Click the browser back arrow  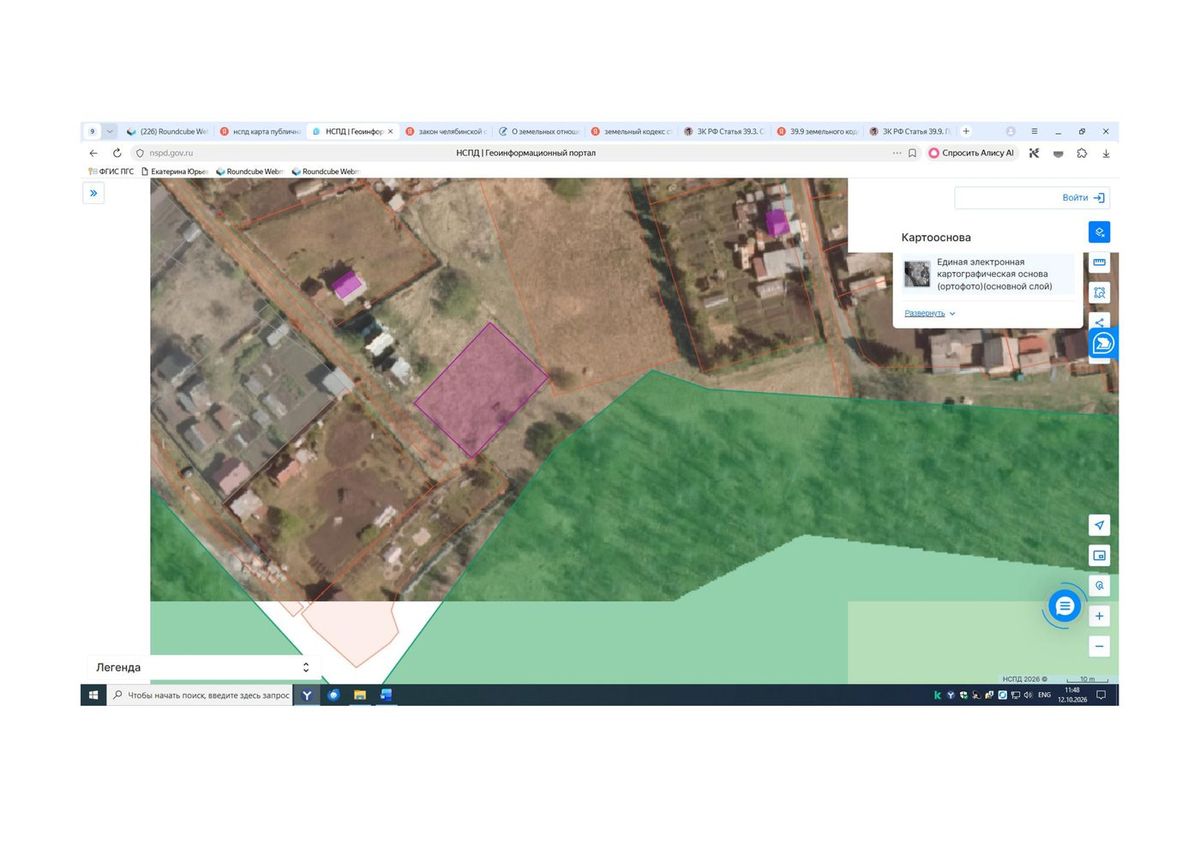[94, 153]
